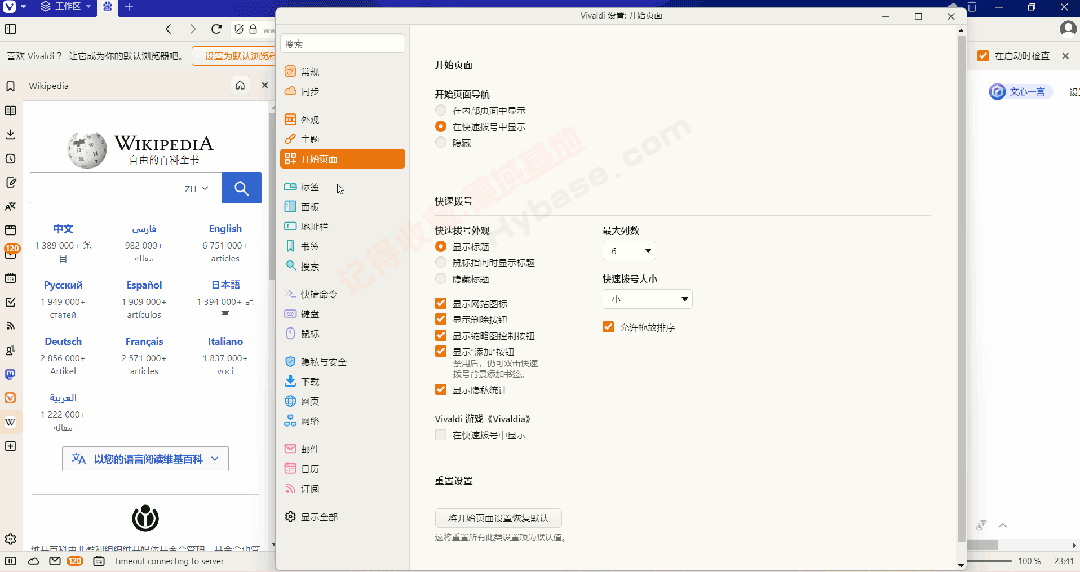Image resolution: width=1080 pixels, height=572 pixels.
Task: Toggle the side panel from the toolbar
Action: tap(10, 29)
